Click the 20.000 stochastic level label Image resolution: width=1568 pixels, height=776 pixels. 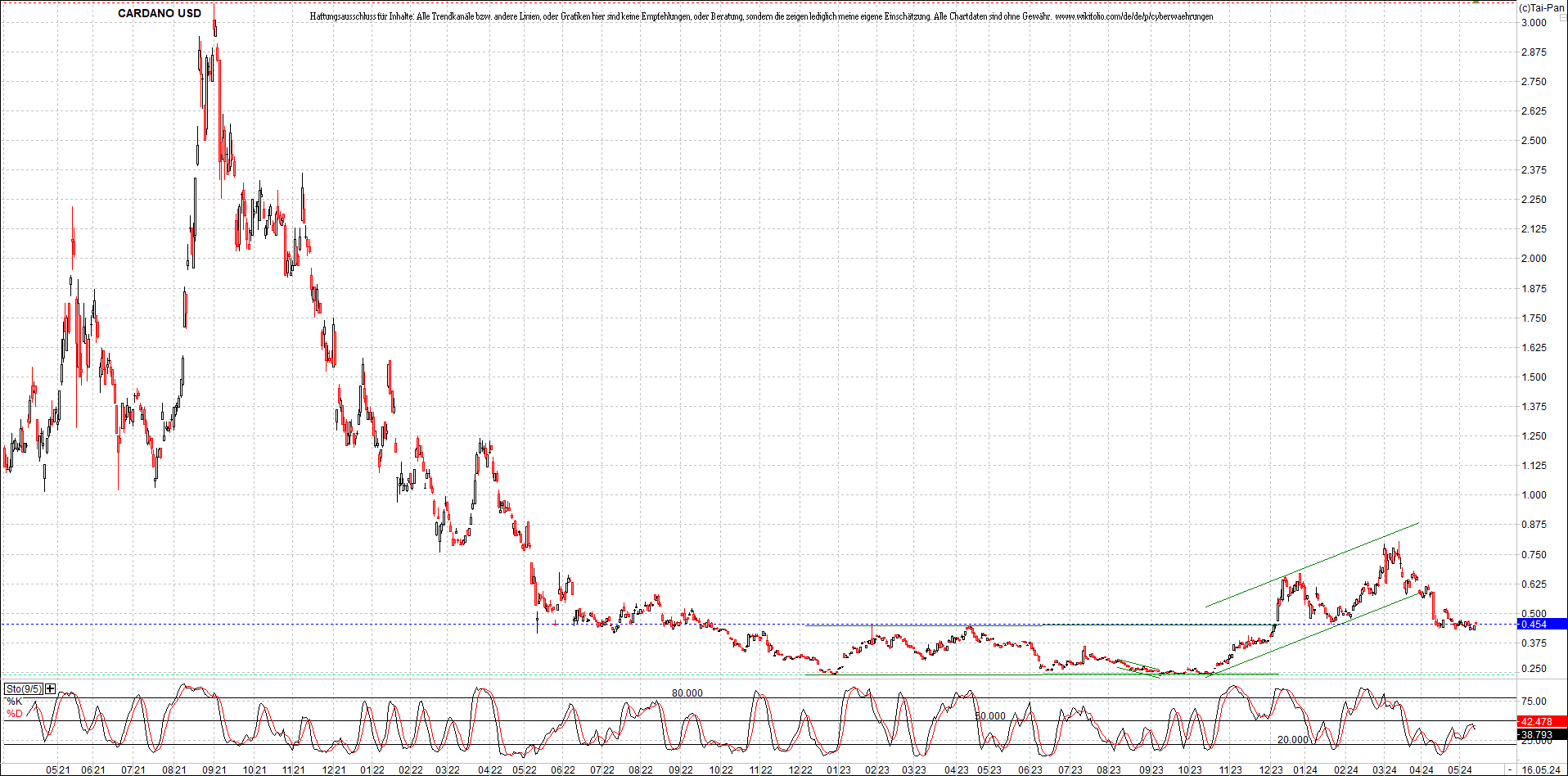tap(1293, 740)
